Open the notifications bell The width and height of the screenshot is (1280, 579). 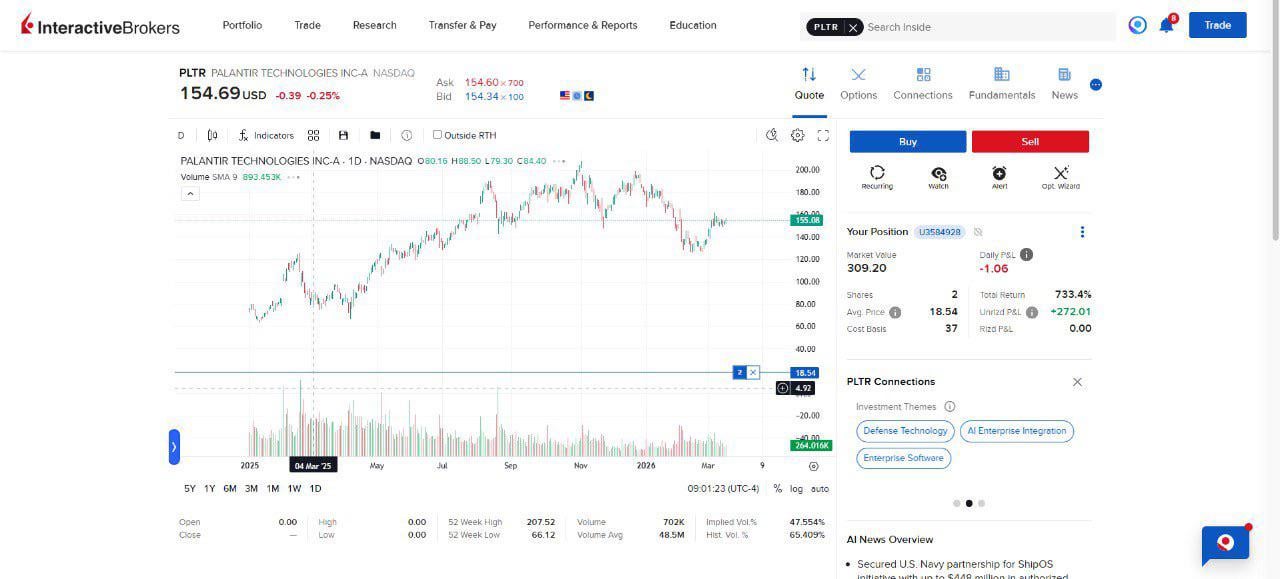[1166, 26]
